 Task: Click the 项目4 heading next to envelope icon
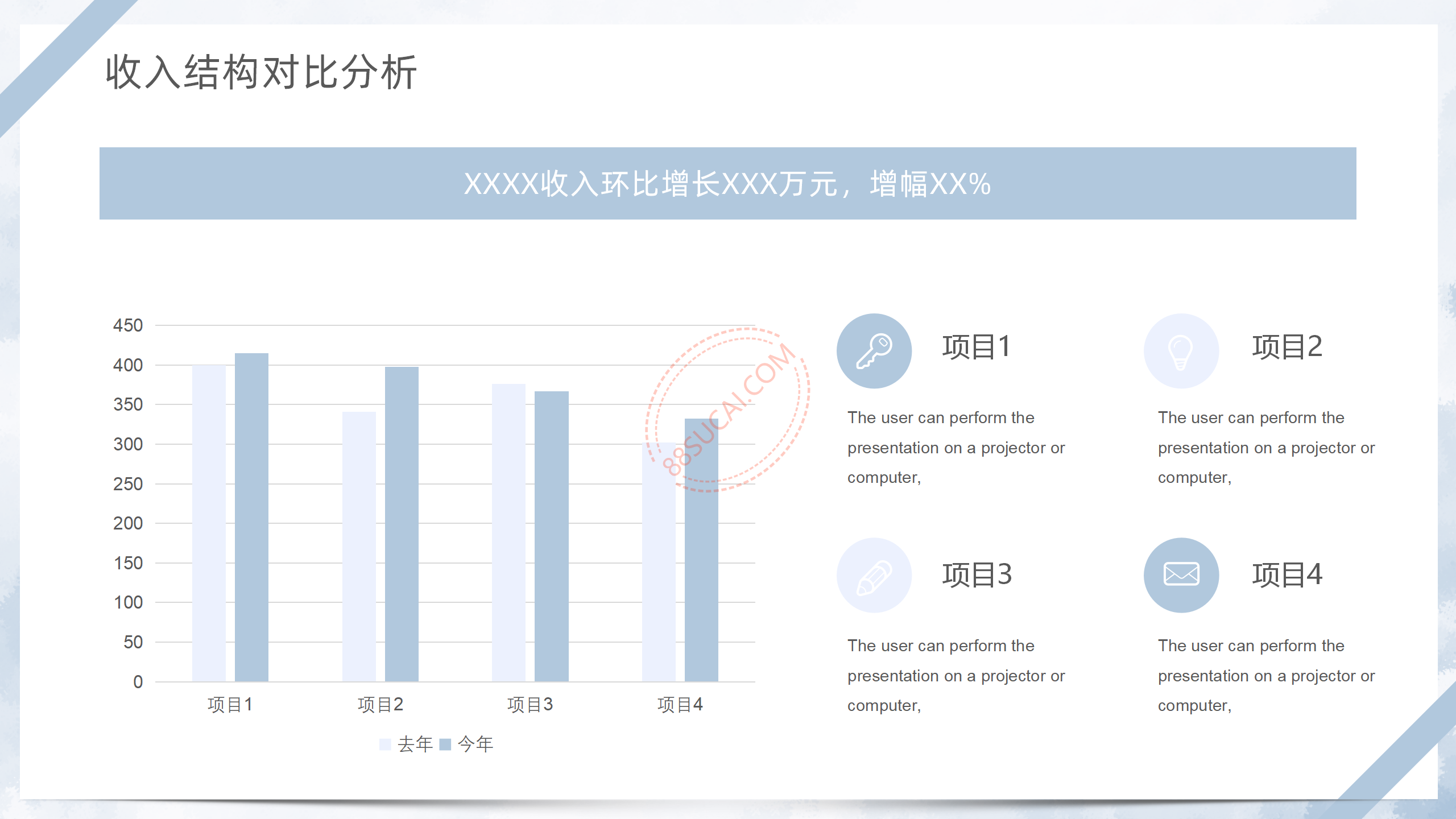coord(1287,574)
